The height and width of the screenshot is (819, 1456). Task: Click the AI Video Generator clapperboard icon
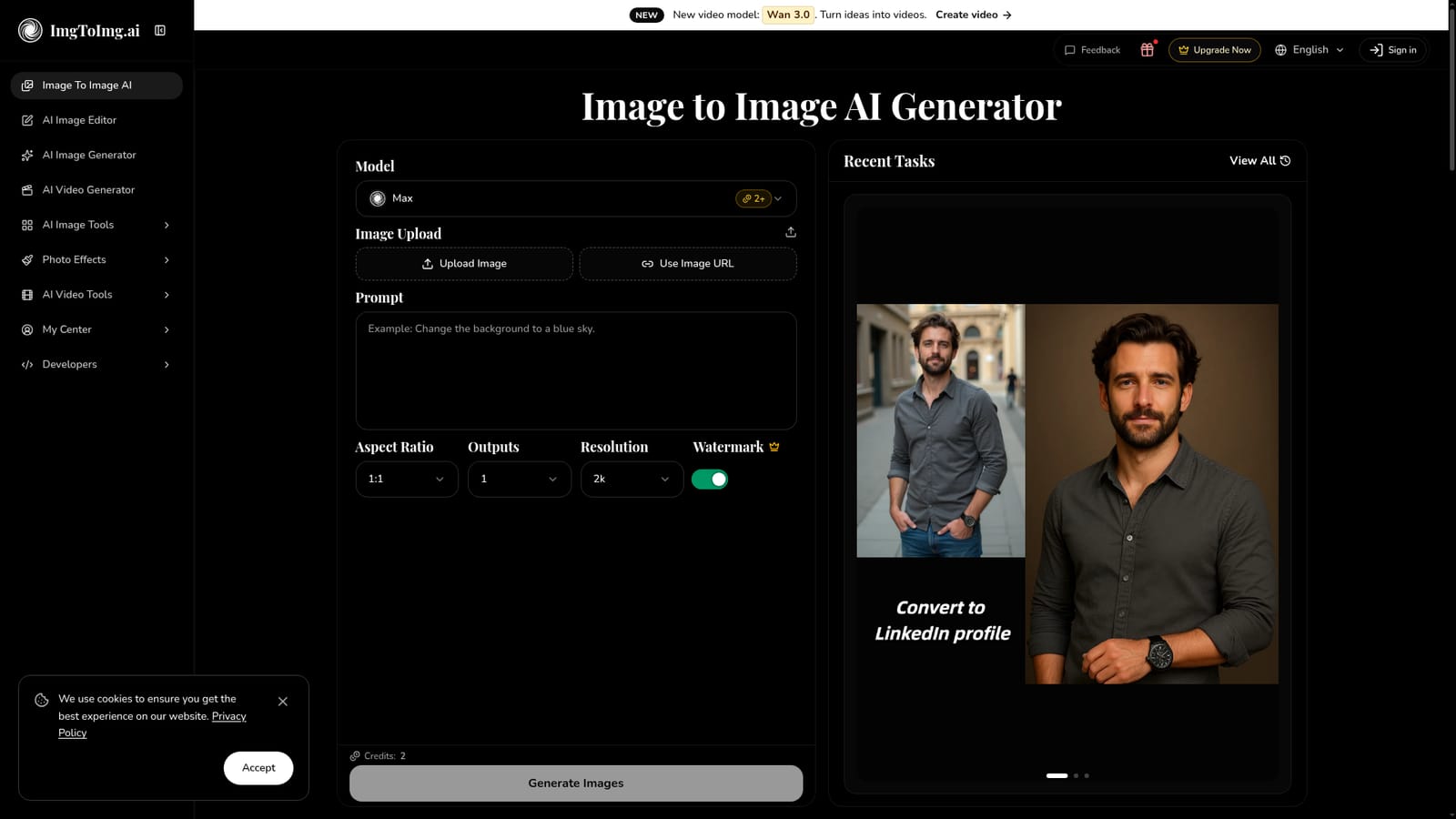coord(27,190)
